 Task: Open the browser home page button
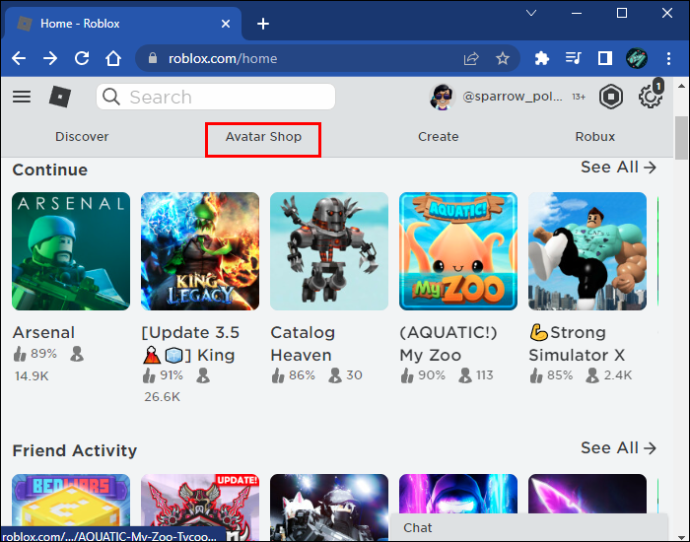click(x=113, y=58)
